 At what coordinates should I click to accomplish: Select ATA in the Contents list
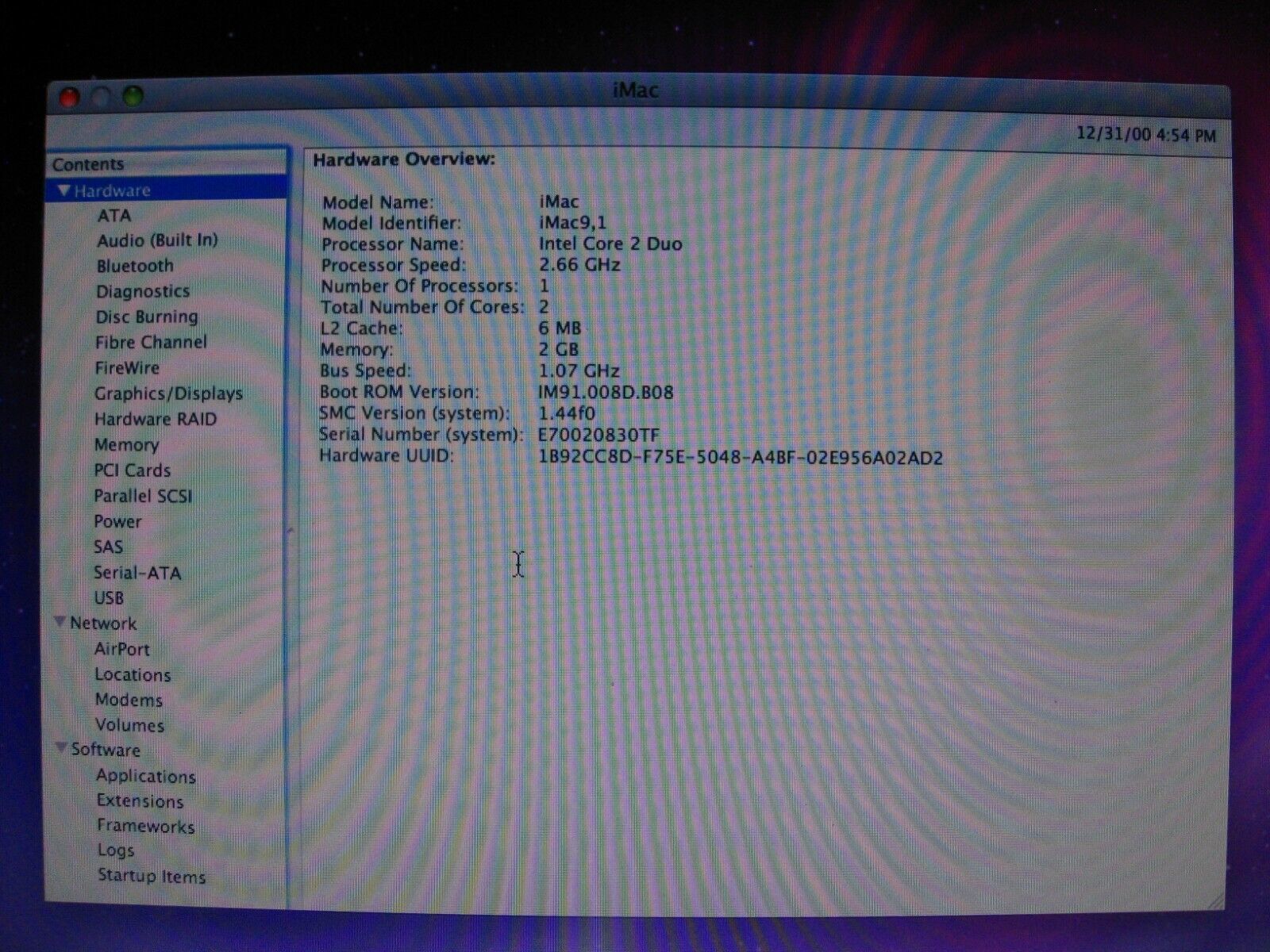coord(114,216)
